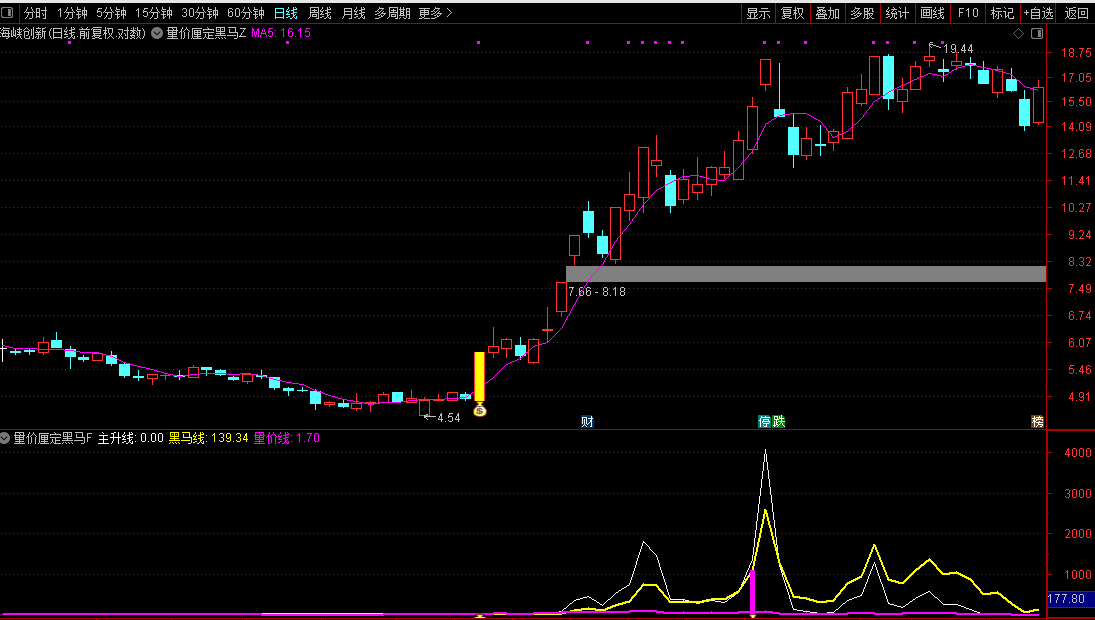
Task: Open the 复权 adjustment setting
Action: (792, 13)
